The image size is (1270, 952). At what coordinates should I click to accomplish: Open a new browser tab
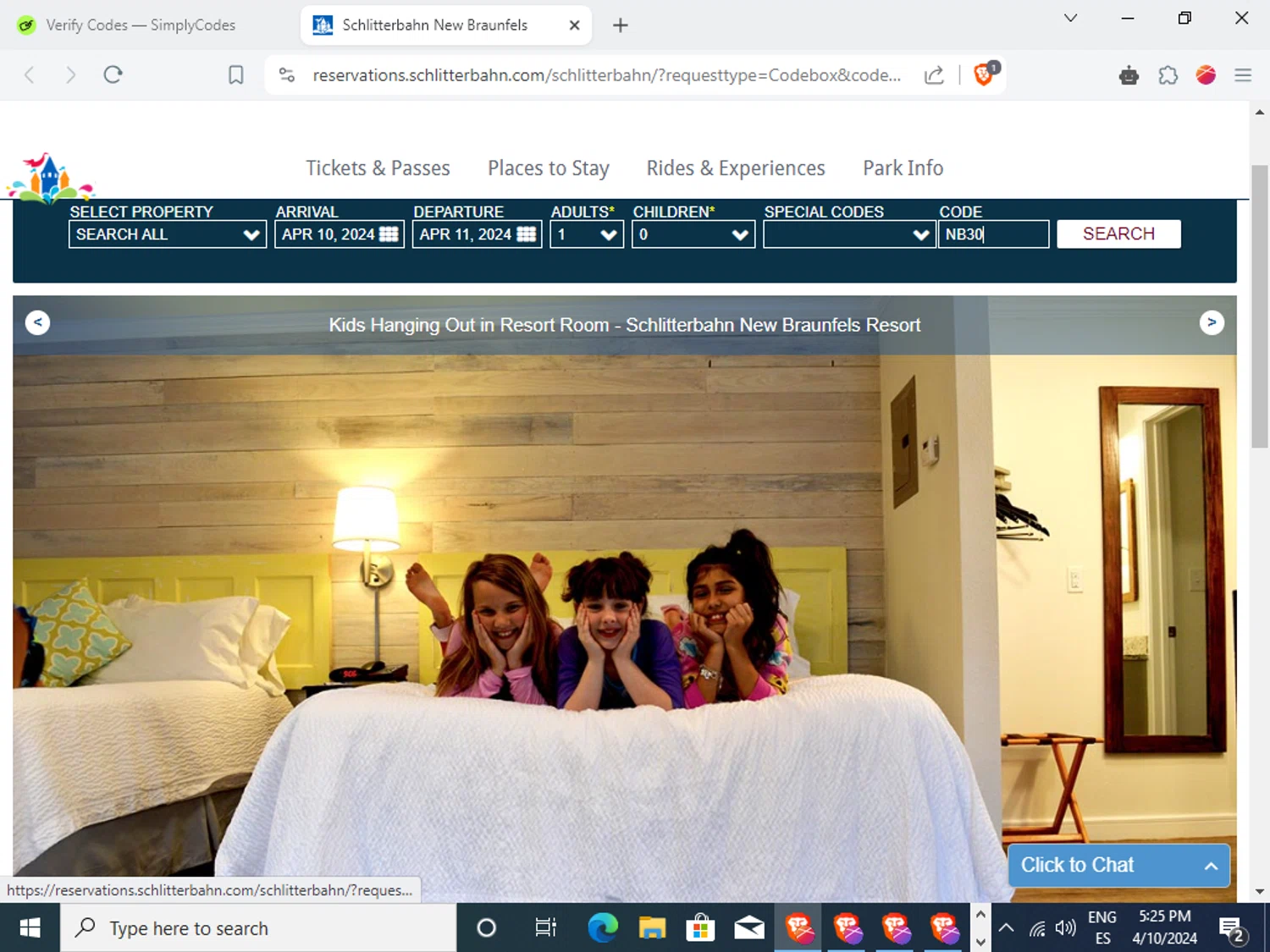coord(621,25)
